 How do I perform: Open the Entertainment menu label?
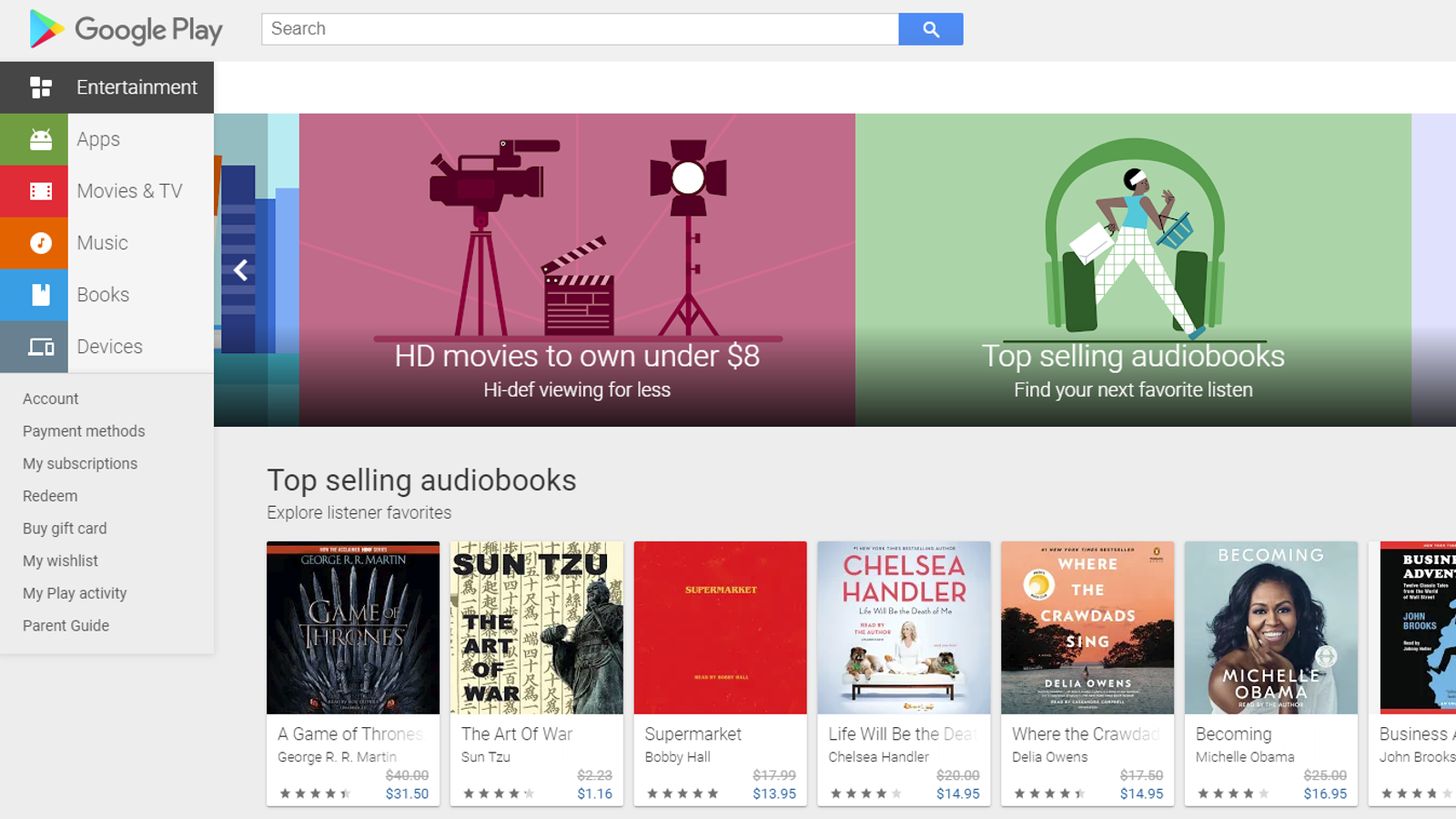point(136,87)
